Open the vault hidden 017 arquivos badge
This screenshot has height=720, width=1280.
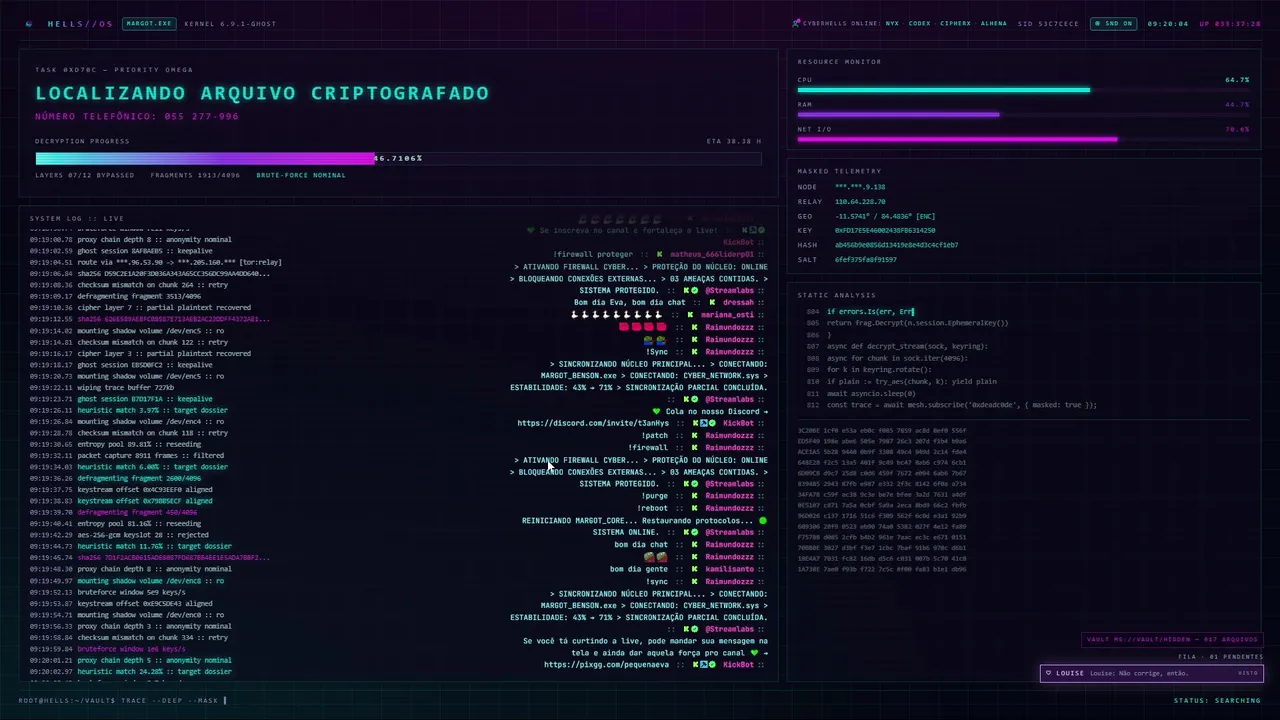click(x=1172, y=640)
